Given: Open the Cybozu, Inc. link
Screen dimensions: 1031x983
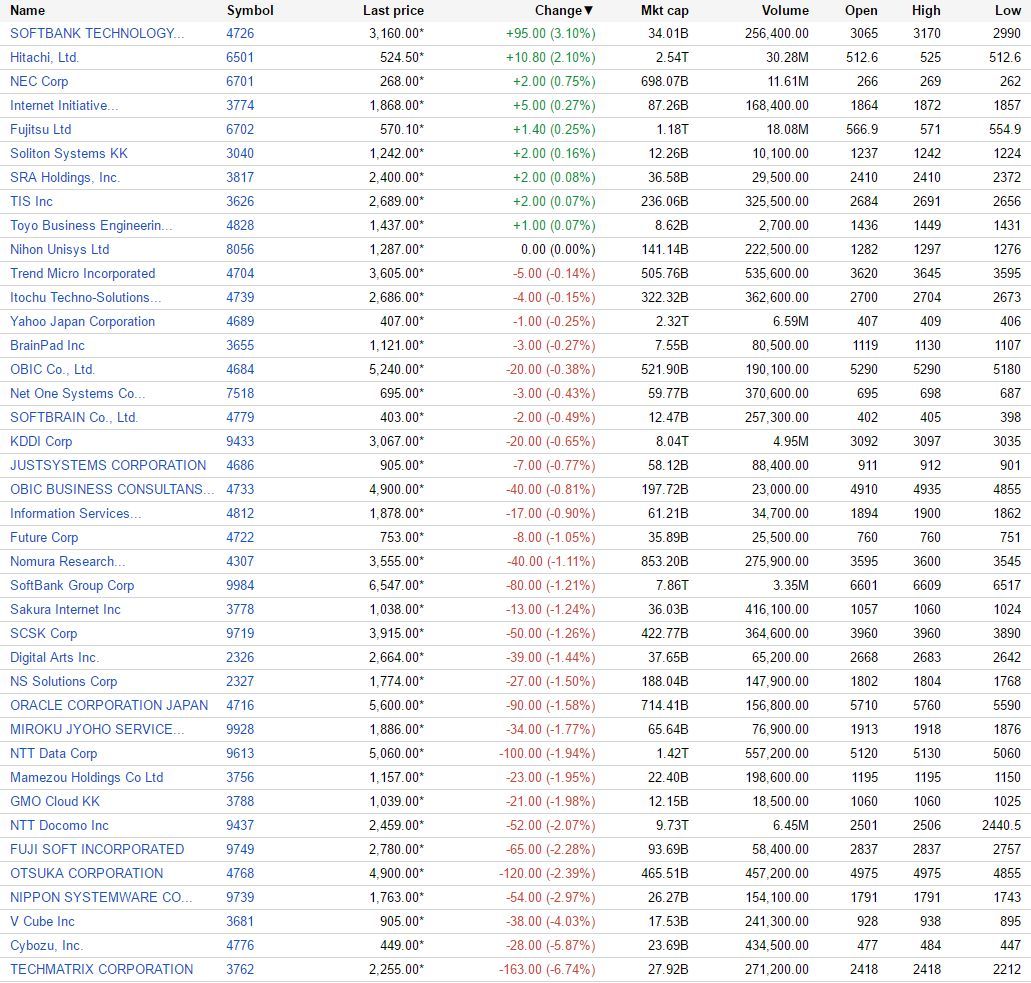Looking at the screenshot, I should 46,946.
